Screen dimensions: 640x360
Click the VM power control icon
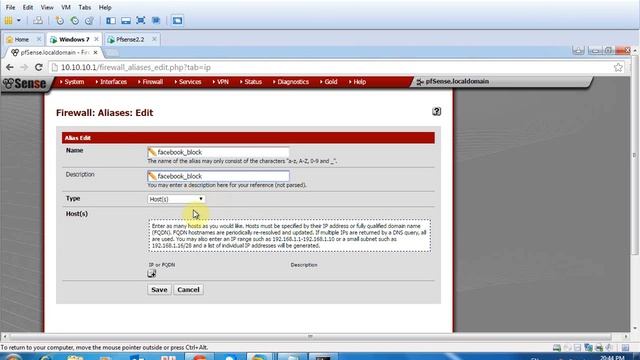[x=9, y=20]
